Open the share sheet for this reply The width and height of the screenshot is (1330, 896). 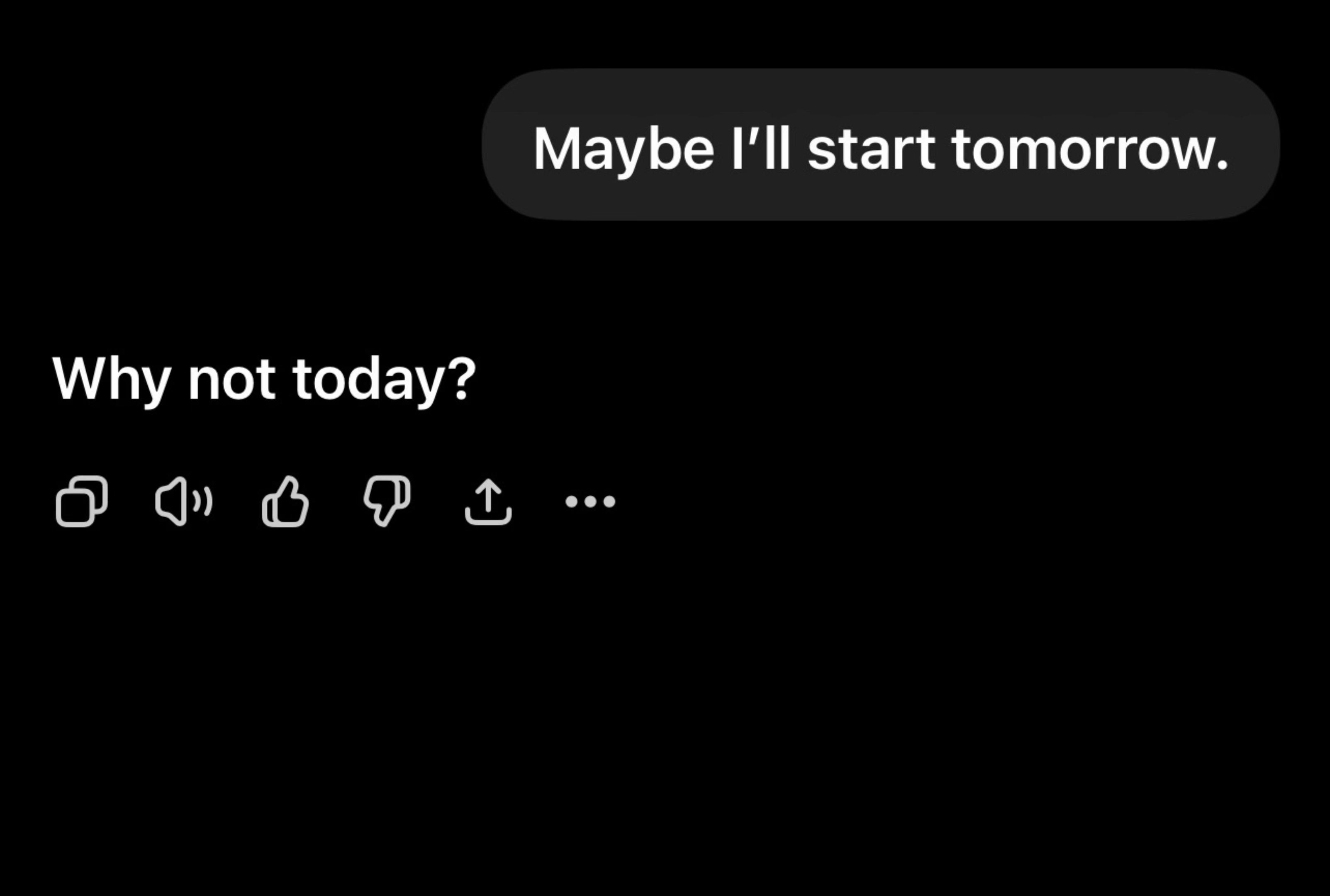click(488, 501)
